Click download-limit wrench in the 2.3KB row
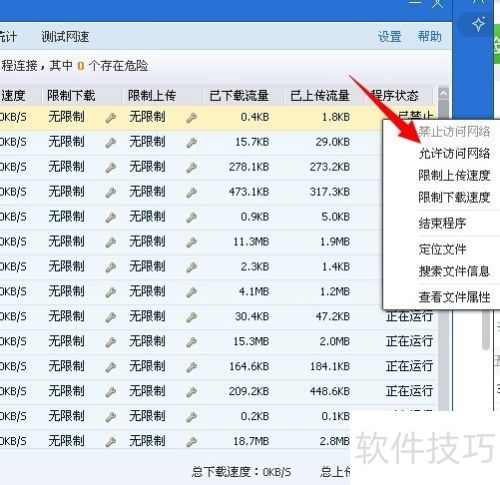 (111, 267)
